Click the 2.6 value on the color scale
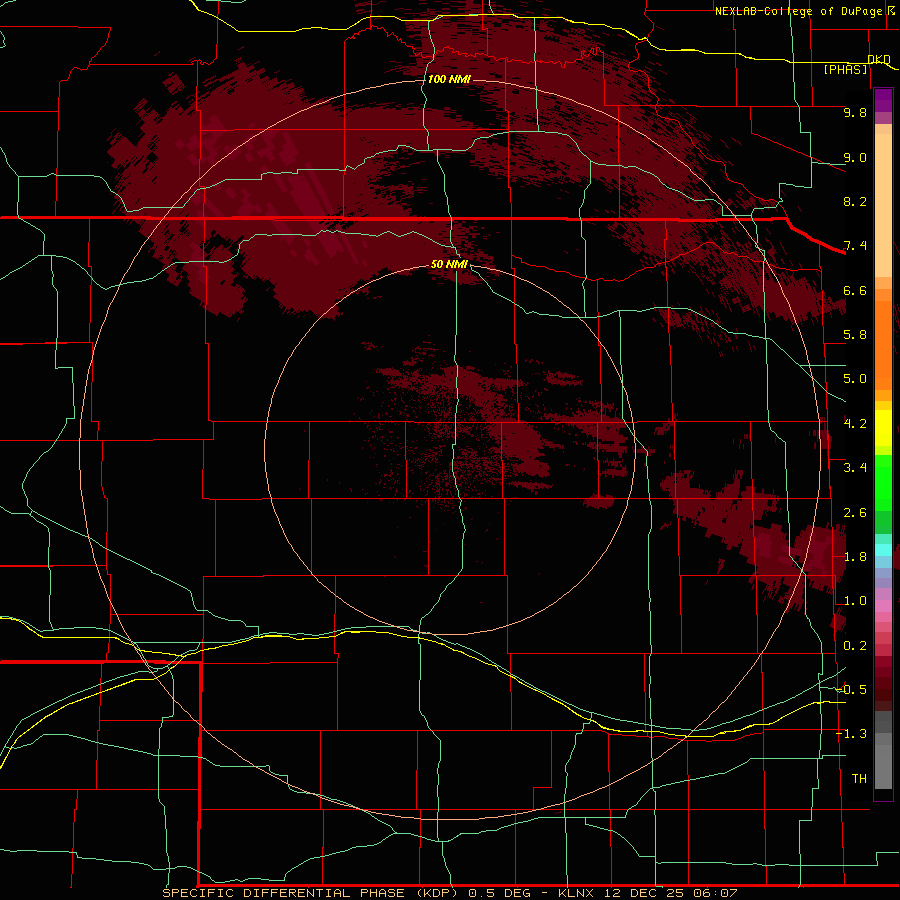Viewport: 900px width, 900px height. pyautogui.click(x=855, y=513)
